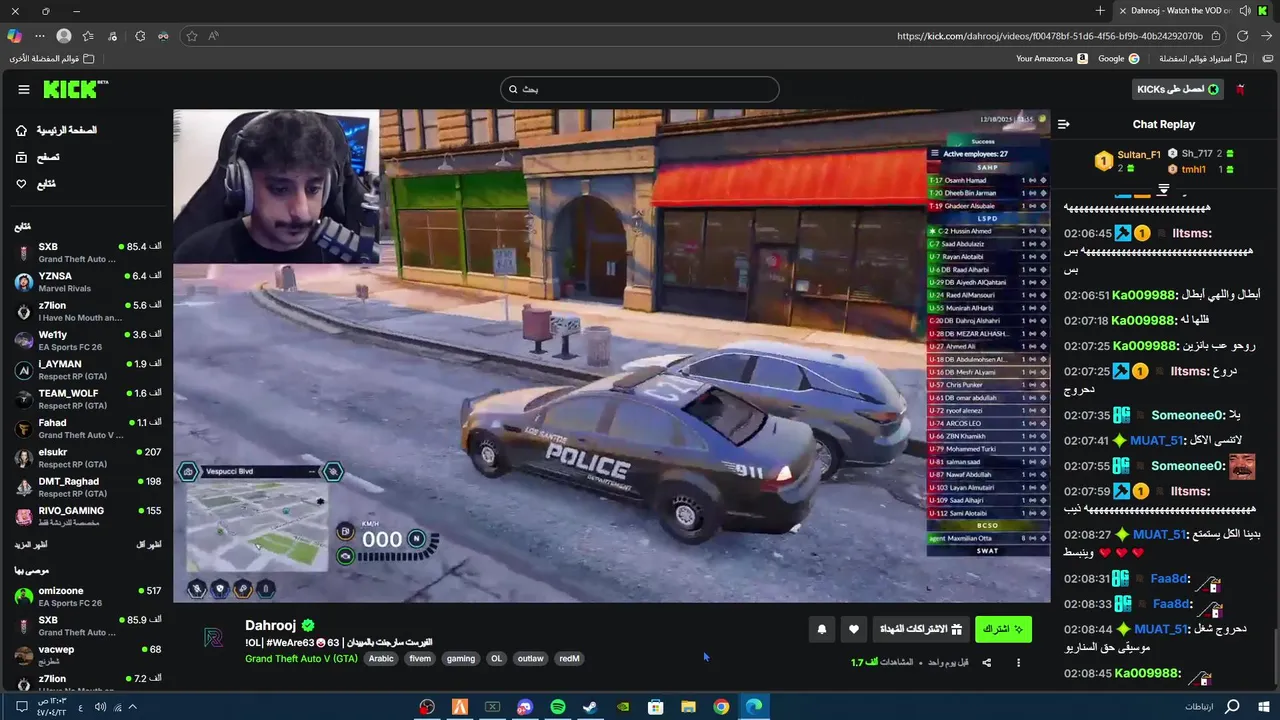The image size is (1280, 720).
Task: Click the green اشتراك subscribe button
Action: coord(1003,629)
